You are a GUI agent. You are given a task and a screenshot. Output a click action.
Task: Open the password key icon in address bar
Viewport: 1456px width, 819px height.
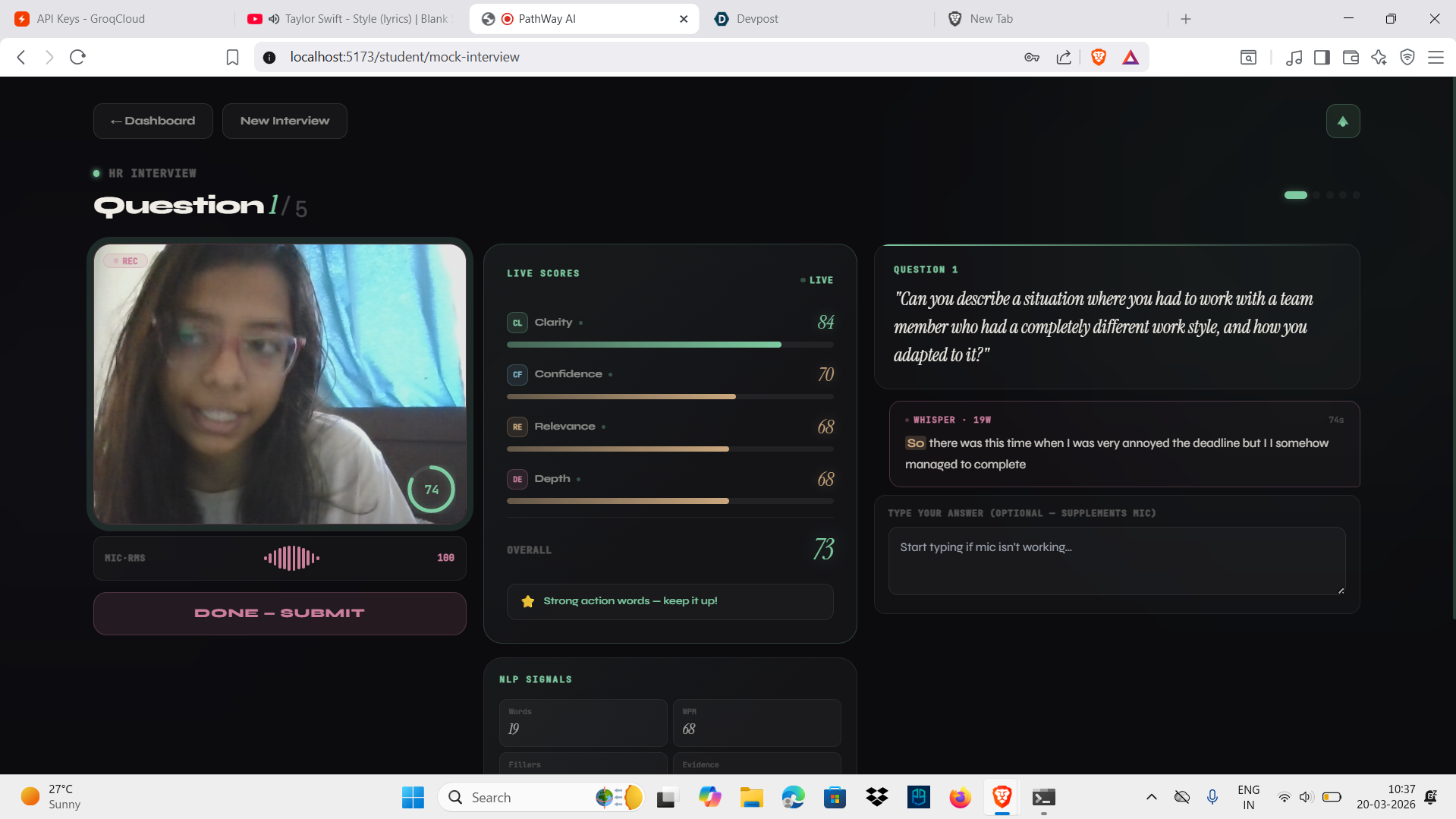(1031, 57)
